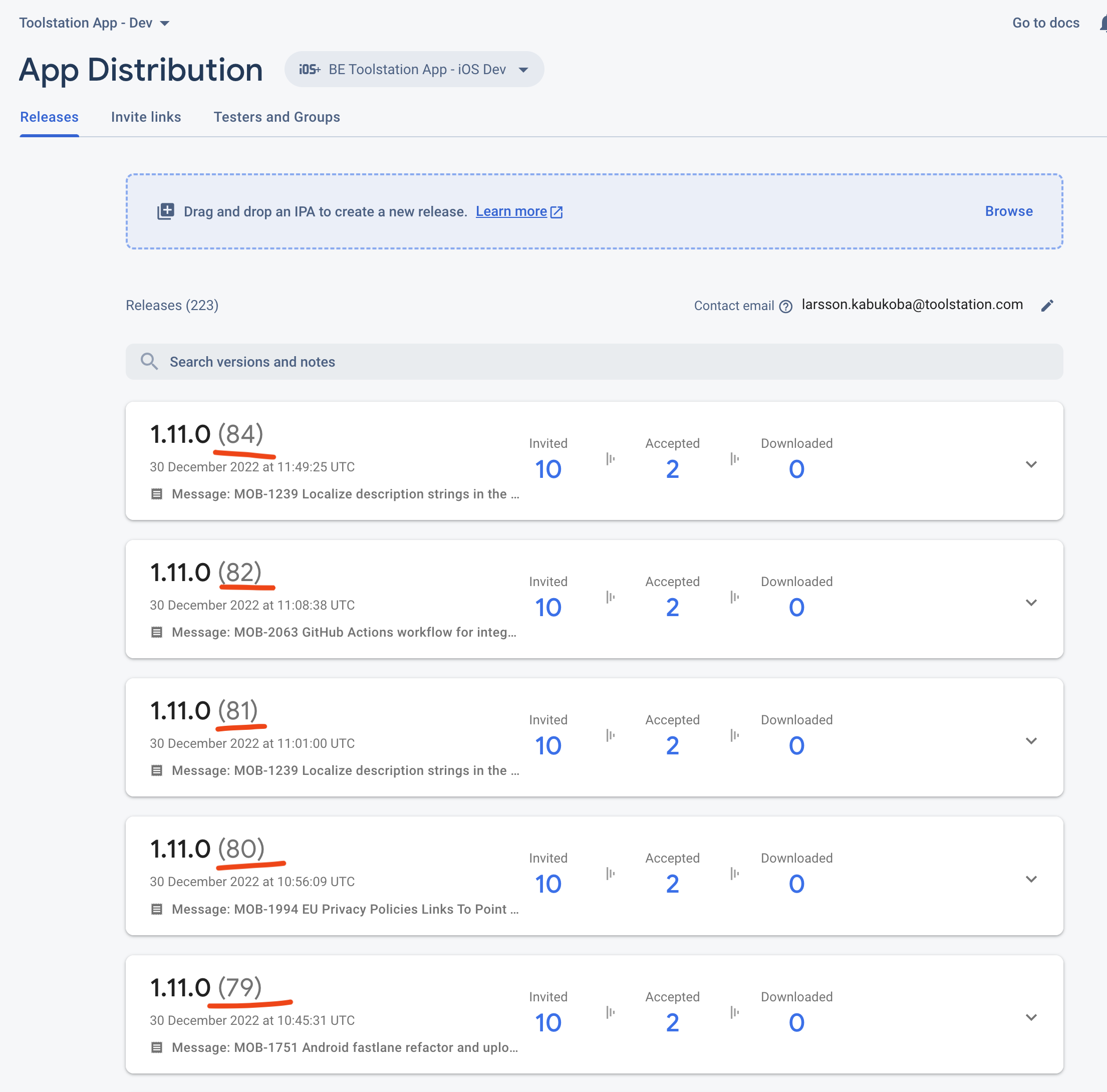The height and width of the screenshot is (1092, 1107).
Task: Expand release 1.11.0 (84) details
Action: (x=1031, y=464)
